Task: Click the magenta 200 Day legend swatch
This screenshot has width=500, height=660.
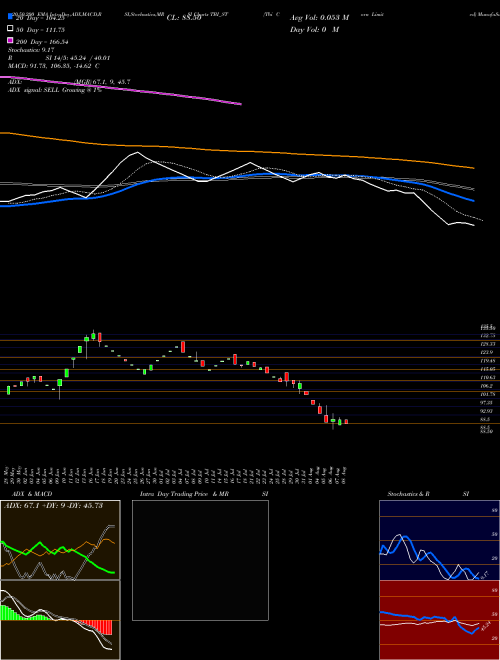Action: [10, 41]
